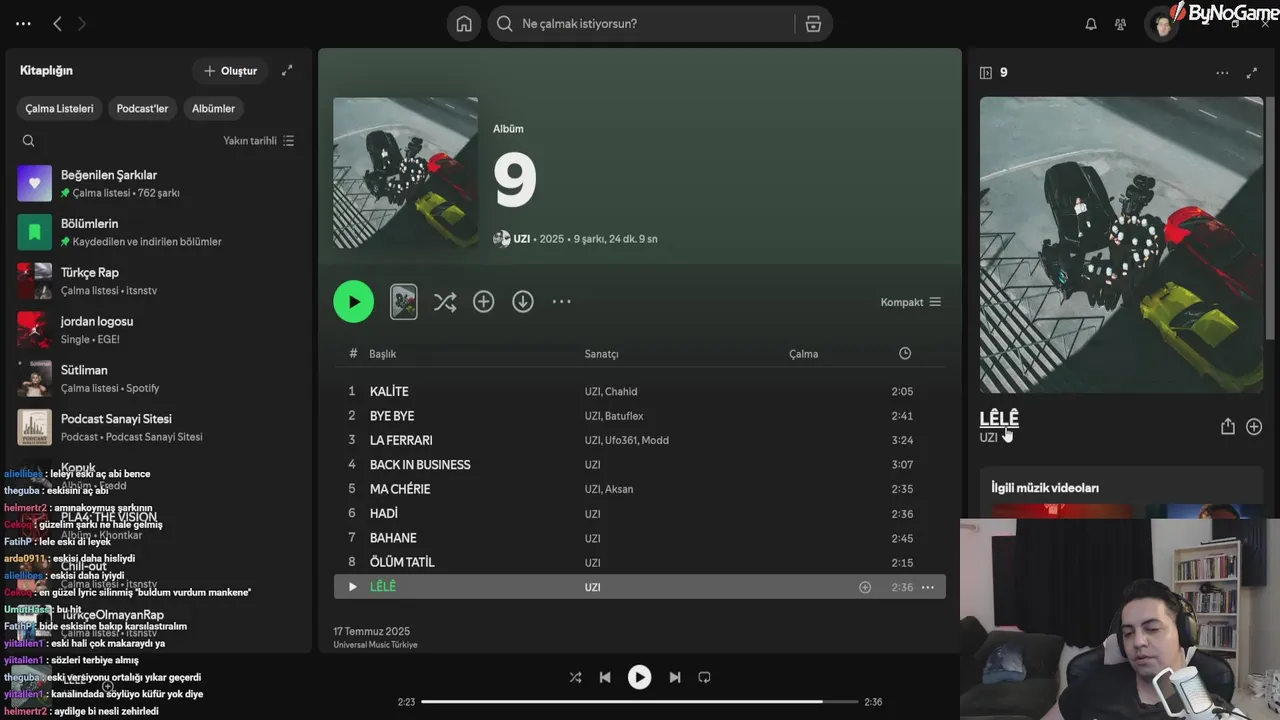Open artist Batuflex link
1280x720 pixels.
coord(624,416)
